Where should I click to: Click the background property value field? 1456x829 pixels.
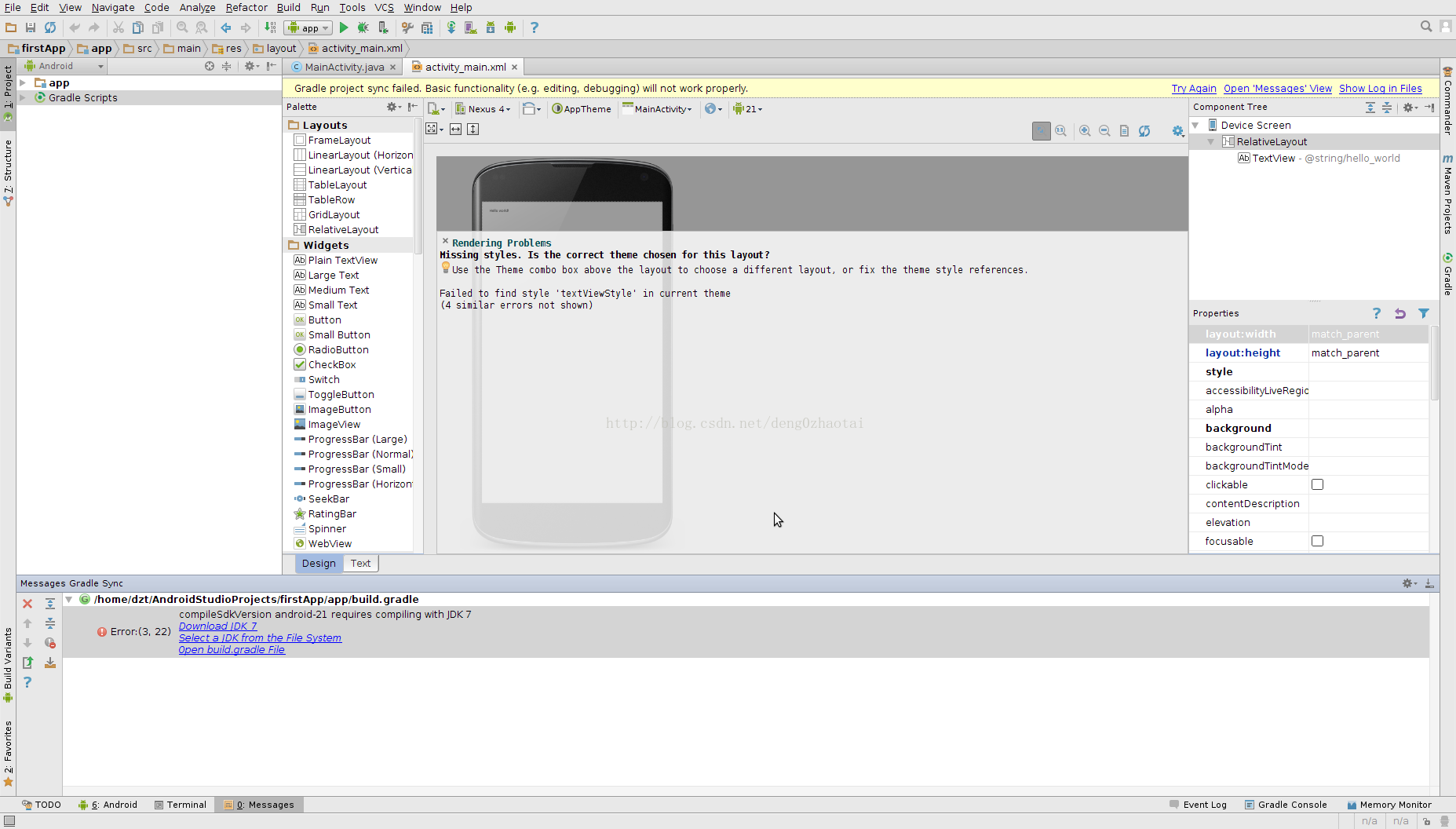click(1368, 428)
